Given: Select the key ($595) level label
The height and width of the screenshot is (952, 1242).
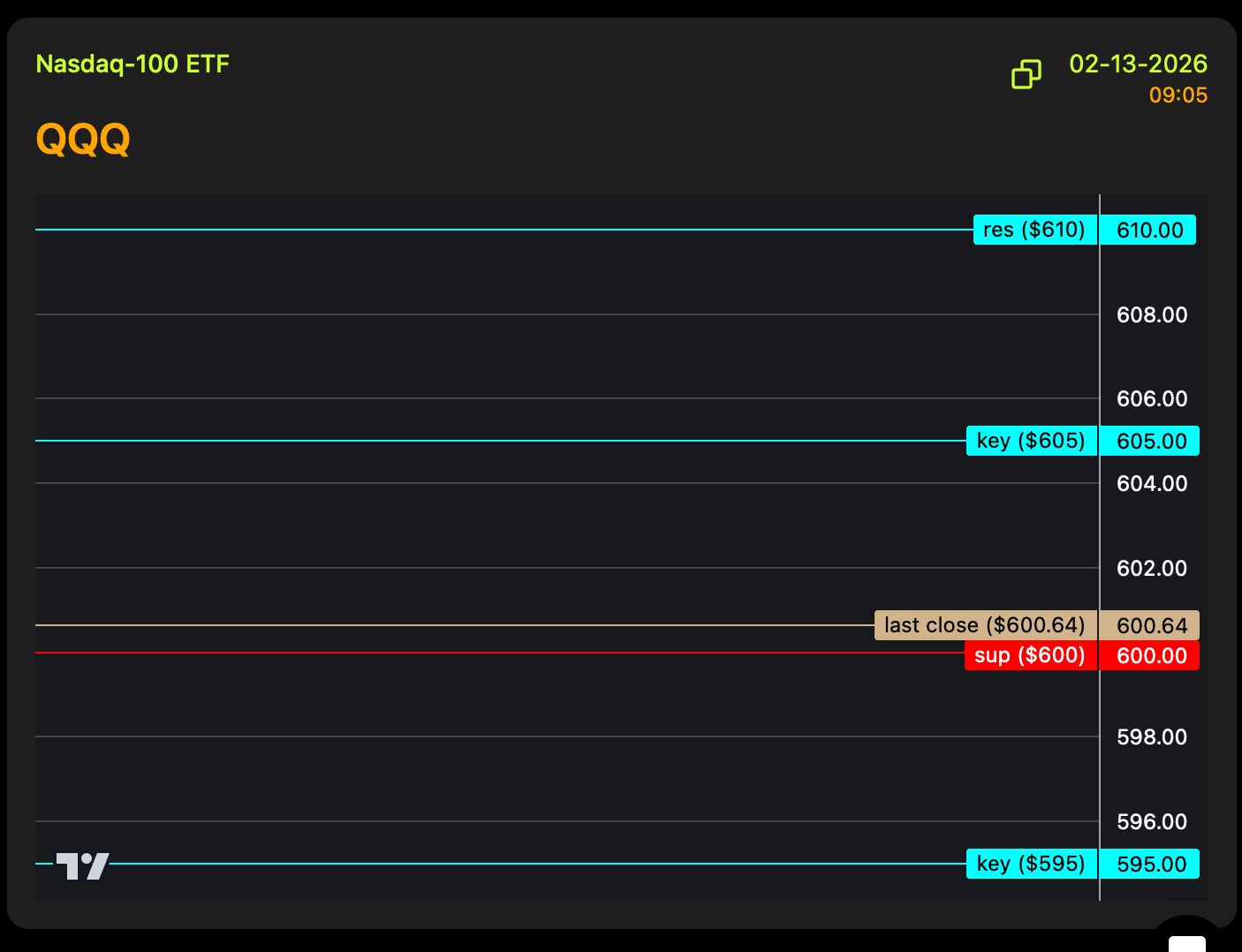Looking at the screenshot, I should click(x=1031, y=864).
